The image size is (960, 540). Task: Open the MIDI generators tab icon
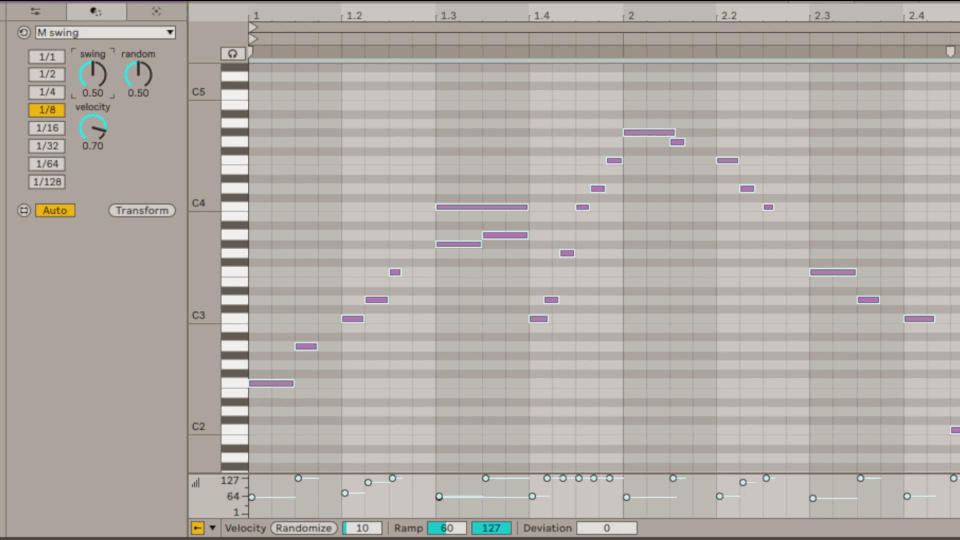(x=156, y=11)
